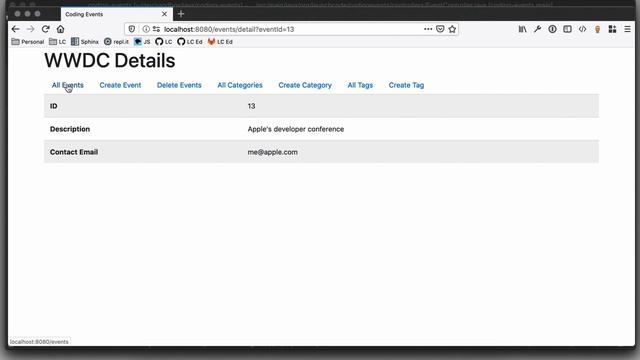The height and width of the screenshot is (360, 640).
Task: Open the wrench developer tools icon
Action: tap(538, 29)
